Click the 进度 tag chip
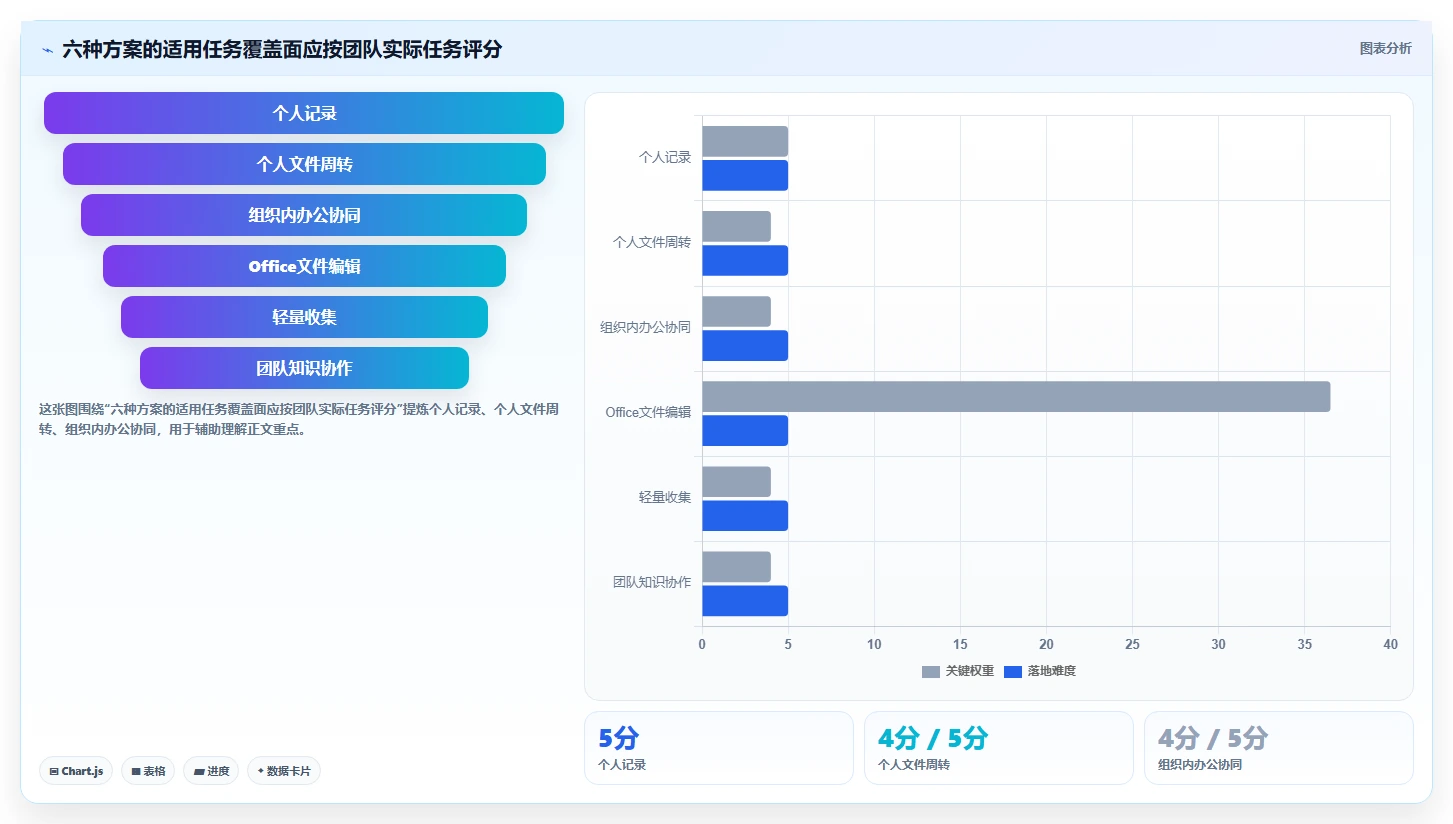The image size is (1453, 824). click(x=211, y=771)
